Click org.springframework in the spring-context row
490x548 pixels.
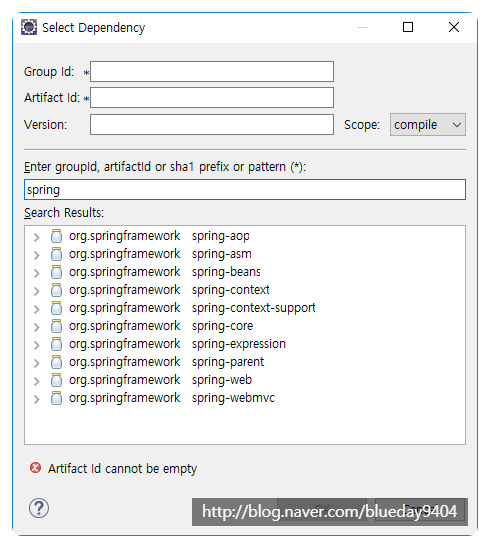[x=124, y=290]
